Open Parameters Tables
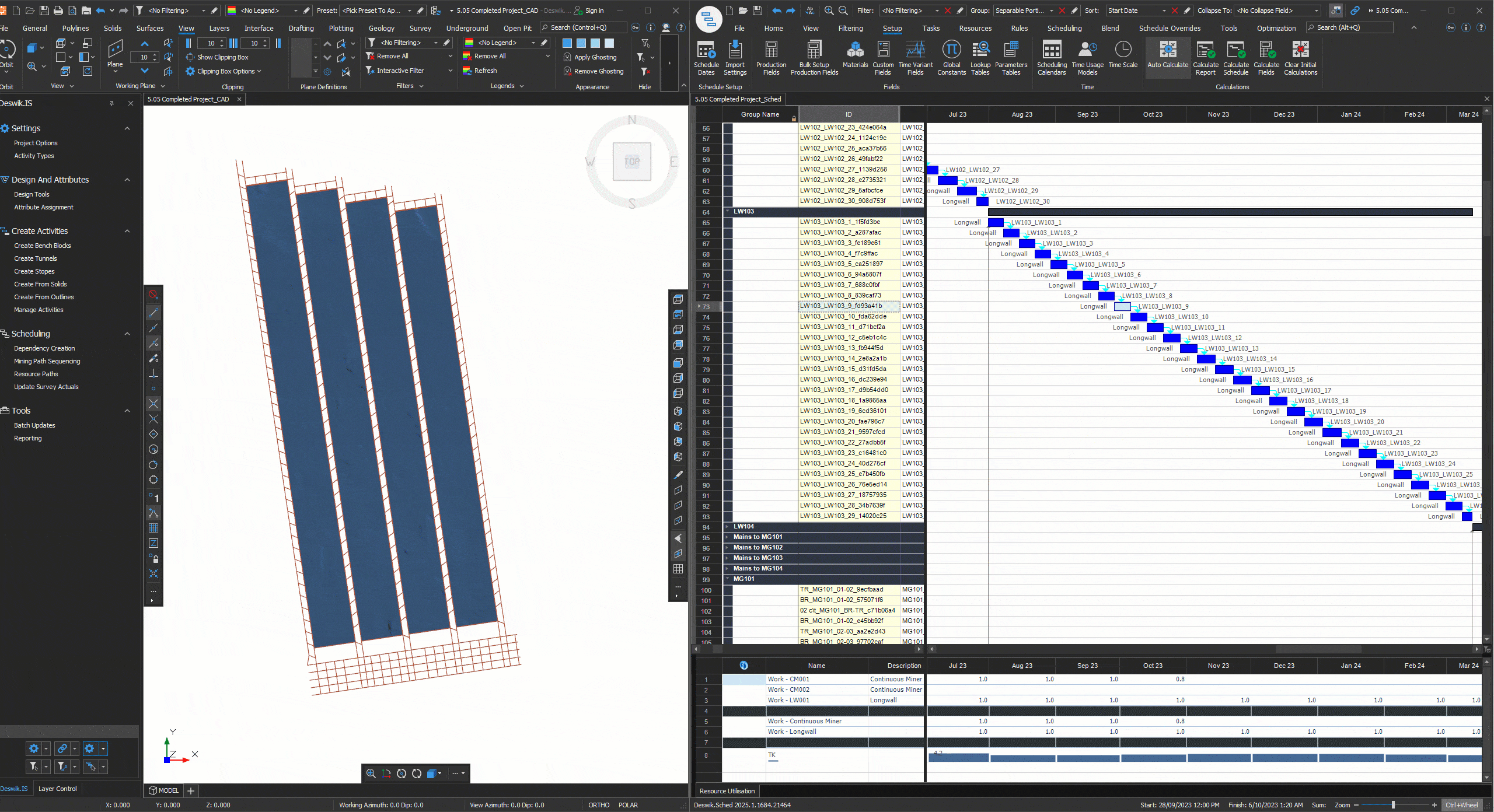This screenshot has width=1494, height=812. (1011, 58)
